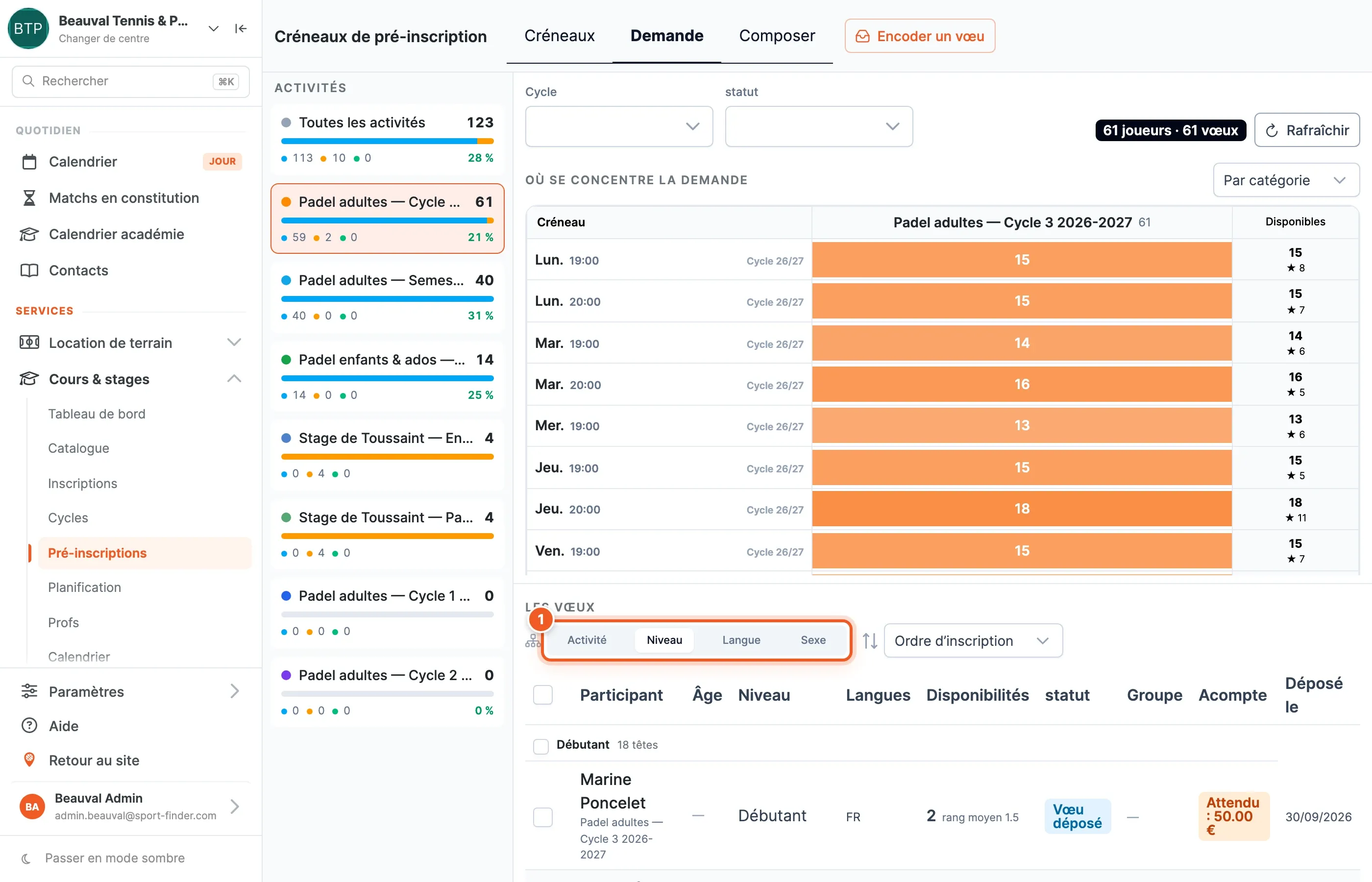This screenshot has height=882, width=1372.
Task: Click the BA user avatar
Action: 32,807
